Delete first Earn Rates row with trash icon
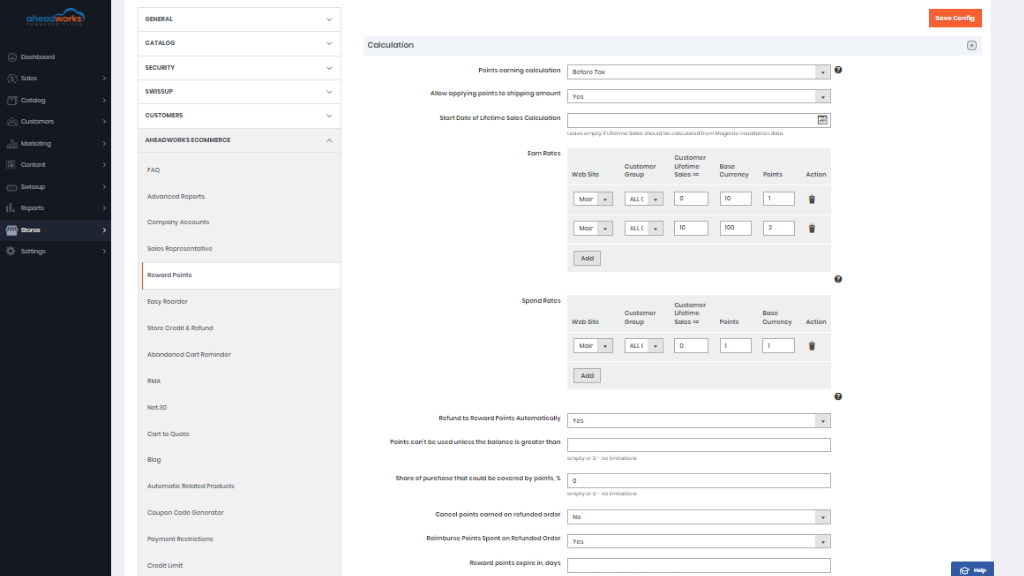This screenshot has height=576, width=1024. (812, 199)
